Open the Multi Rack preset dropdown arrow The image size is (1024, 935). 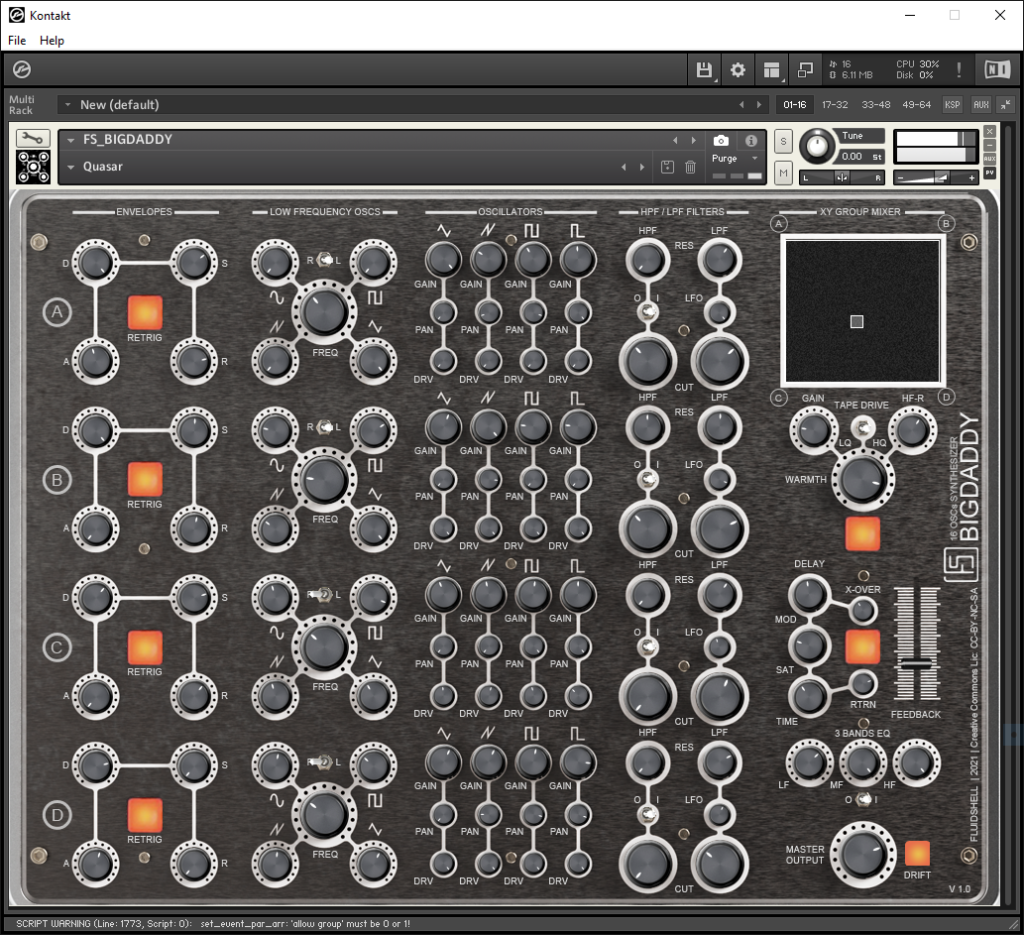[67, 104]
